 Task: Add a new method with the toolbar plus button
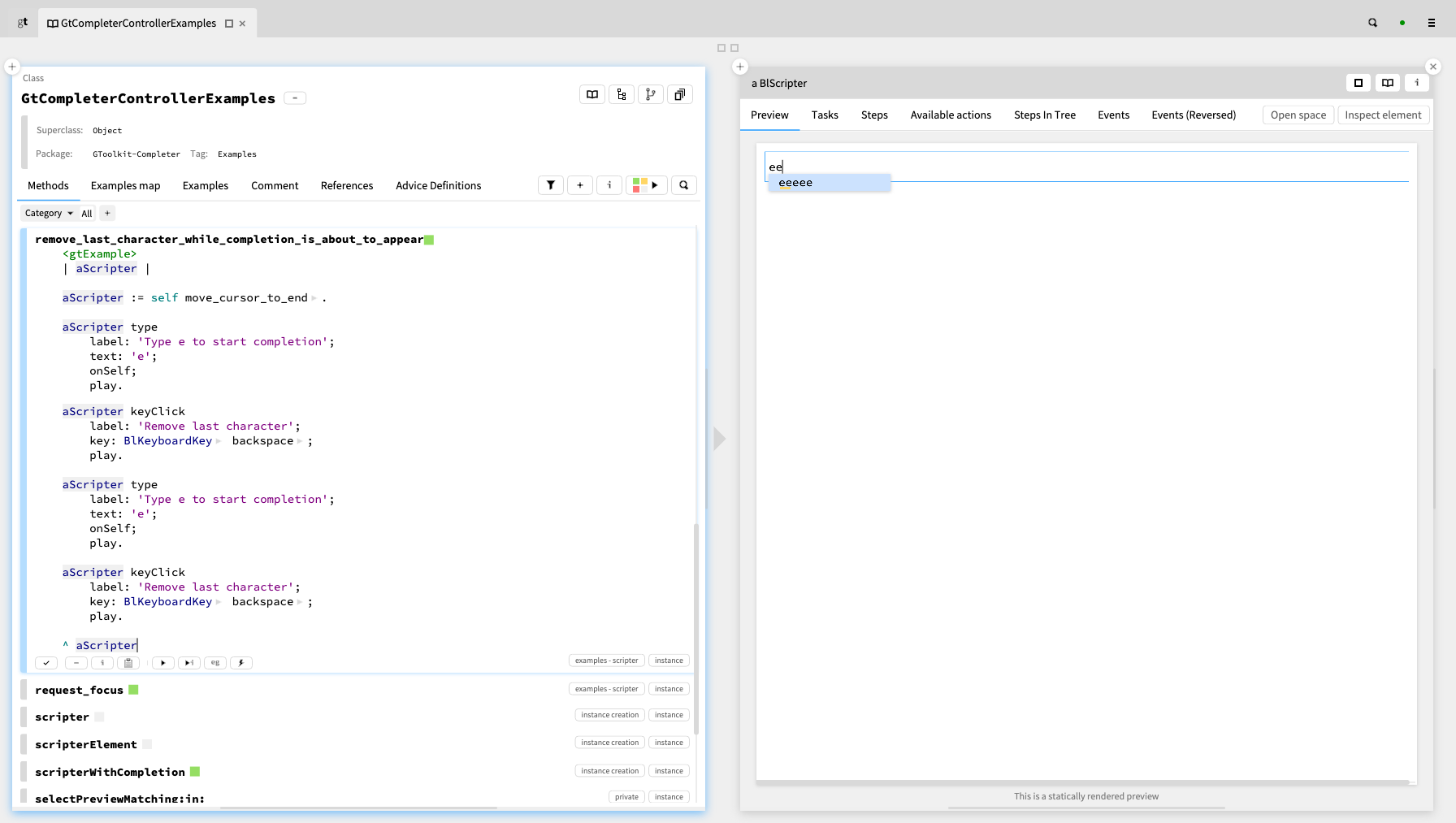click(580, 185)
